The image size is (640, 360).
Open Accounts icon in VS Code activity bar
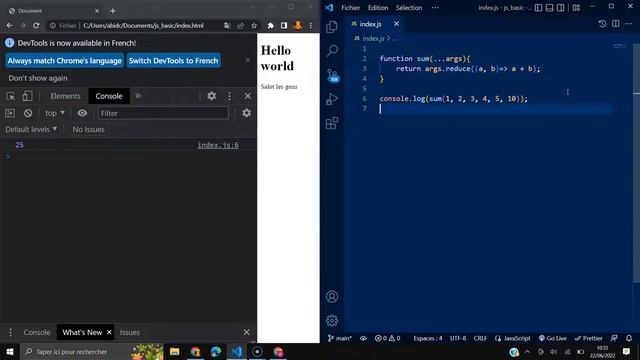(x=332, y=297)
